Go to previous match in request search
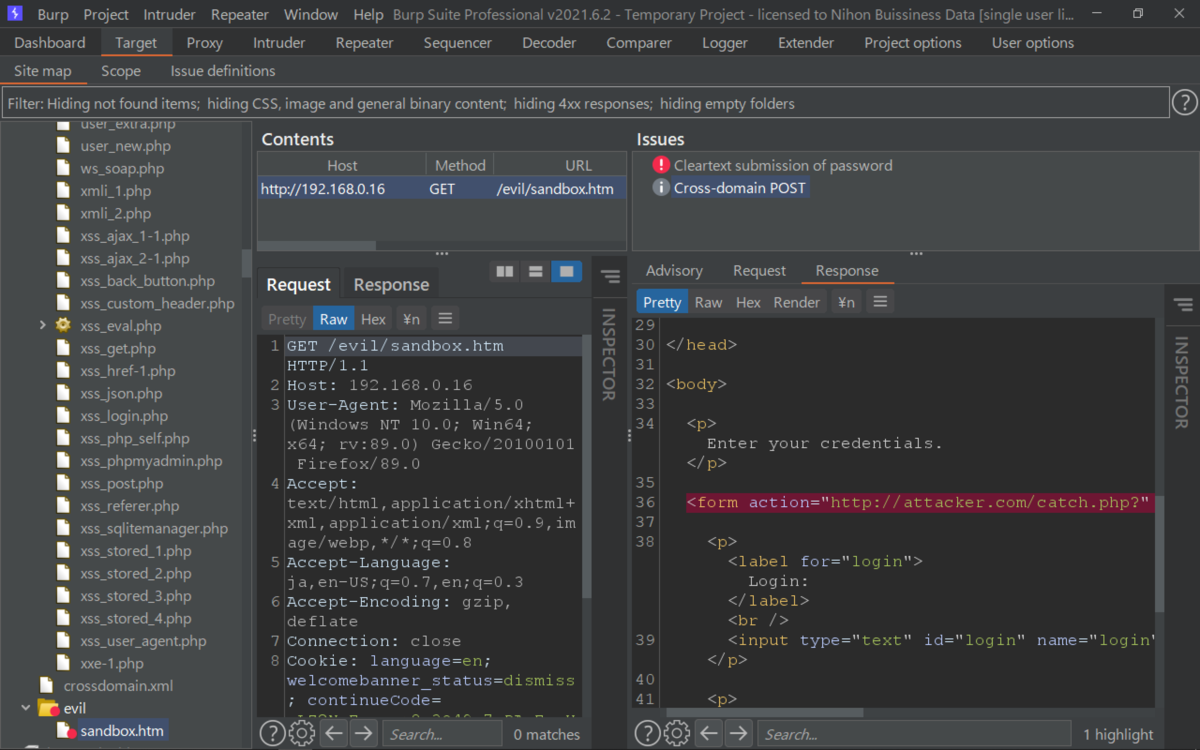Screen dimensions: 1200x750 [x=334, y=733]
